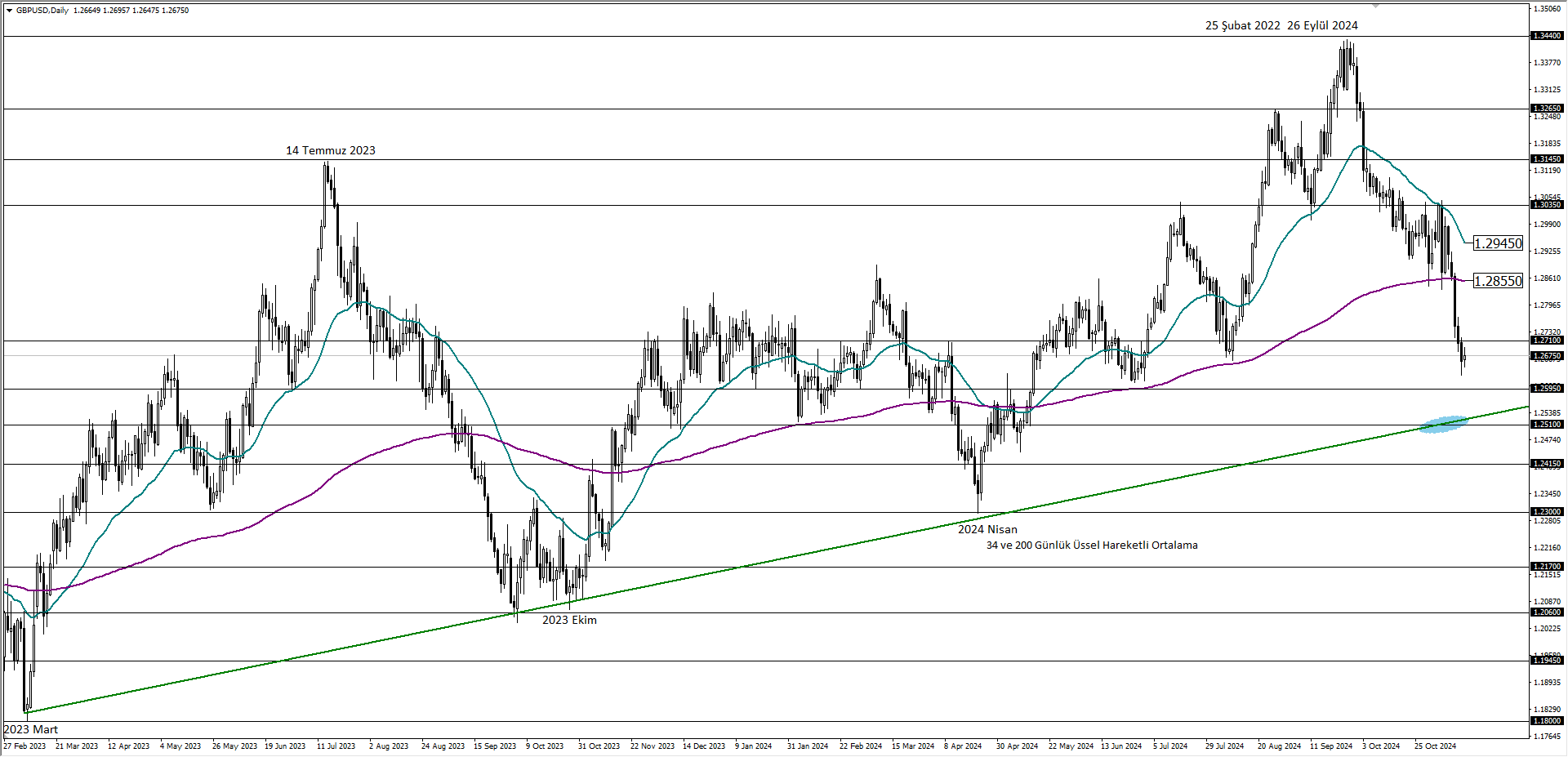Image resolution: width=1568 pixels, height=757 pixels.
Task: Click the 1.20600 level tag on price axis
Action: [x=1547, y=612]
